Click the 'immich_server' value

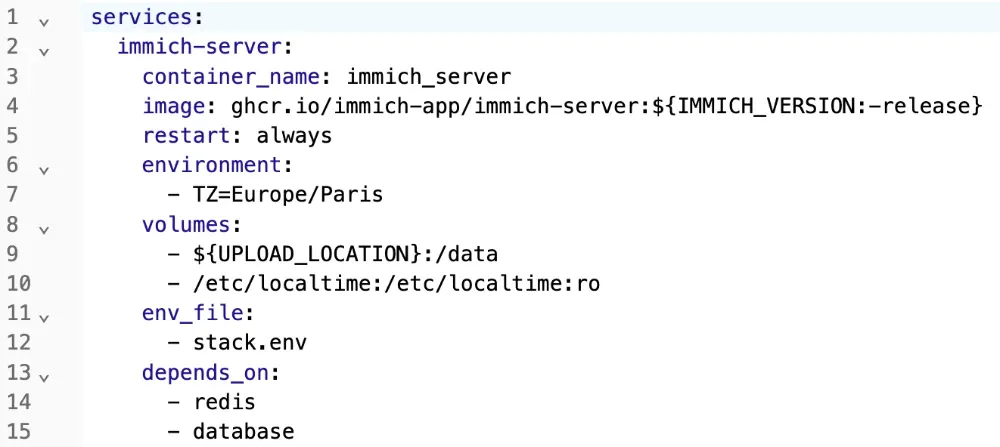coord(429,77)
